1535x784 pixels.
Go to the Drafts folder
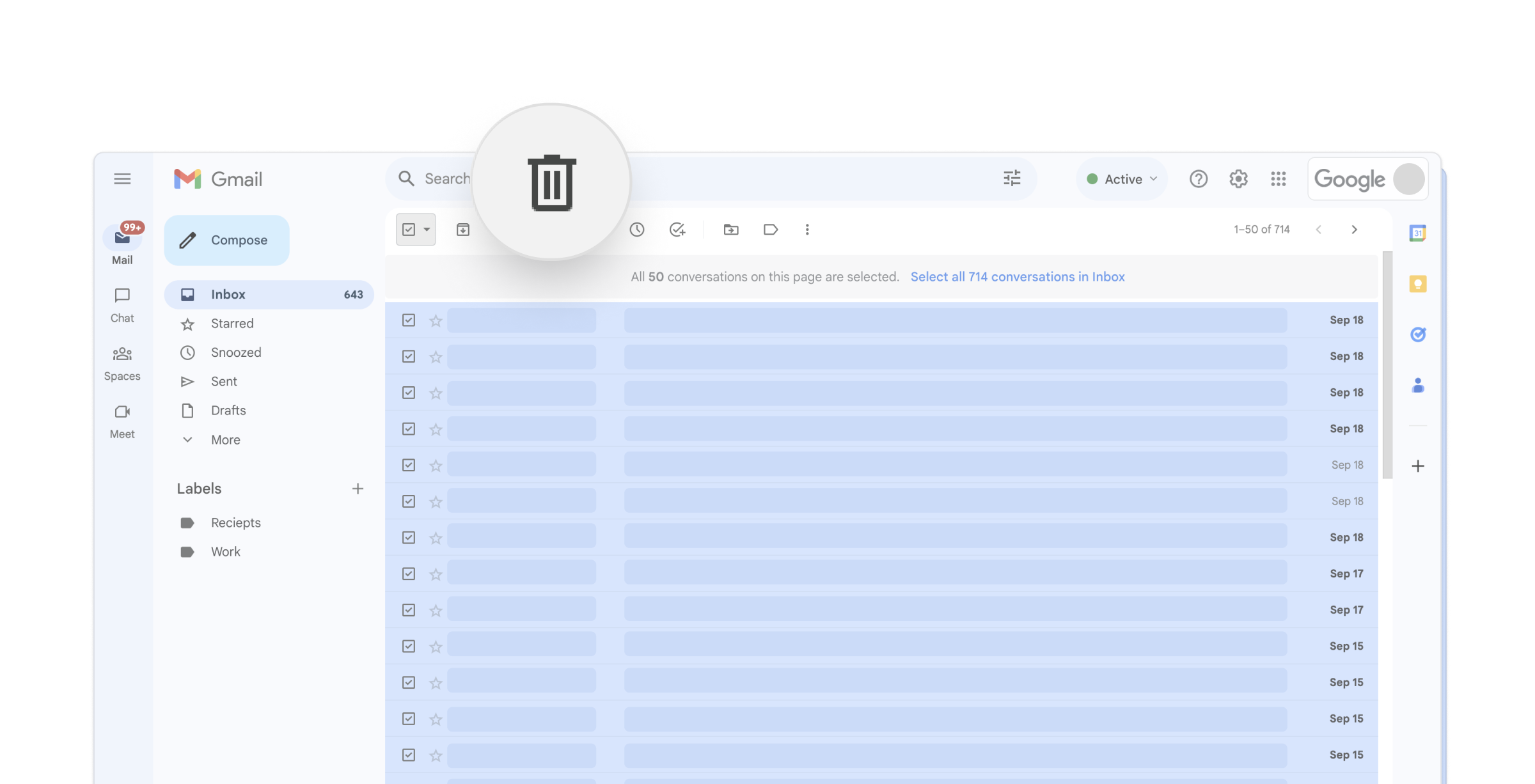(228, 411)
